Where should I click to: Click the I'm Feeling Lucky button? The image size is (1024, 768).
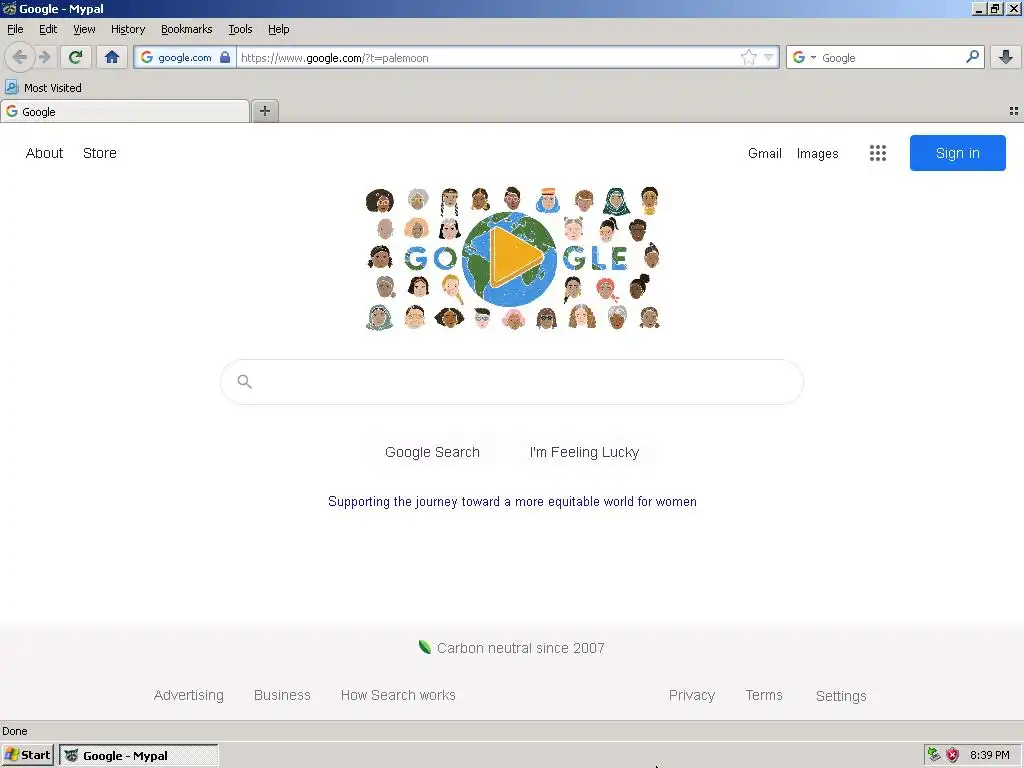pyautogui.click(x=584, y=452)
